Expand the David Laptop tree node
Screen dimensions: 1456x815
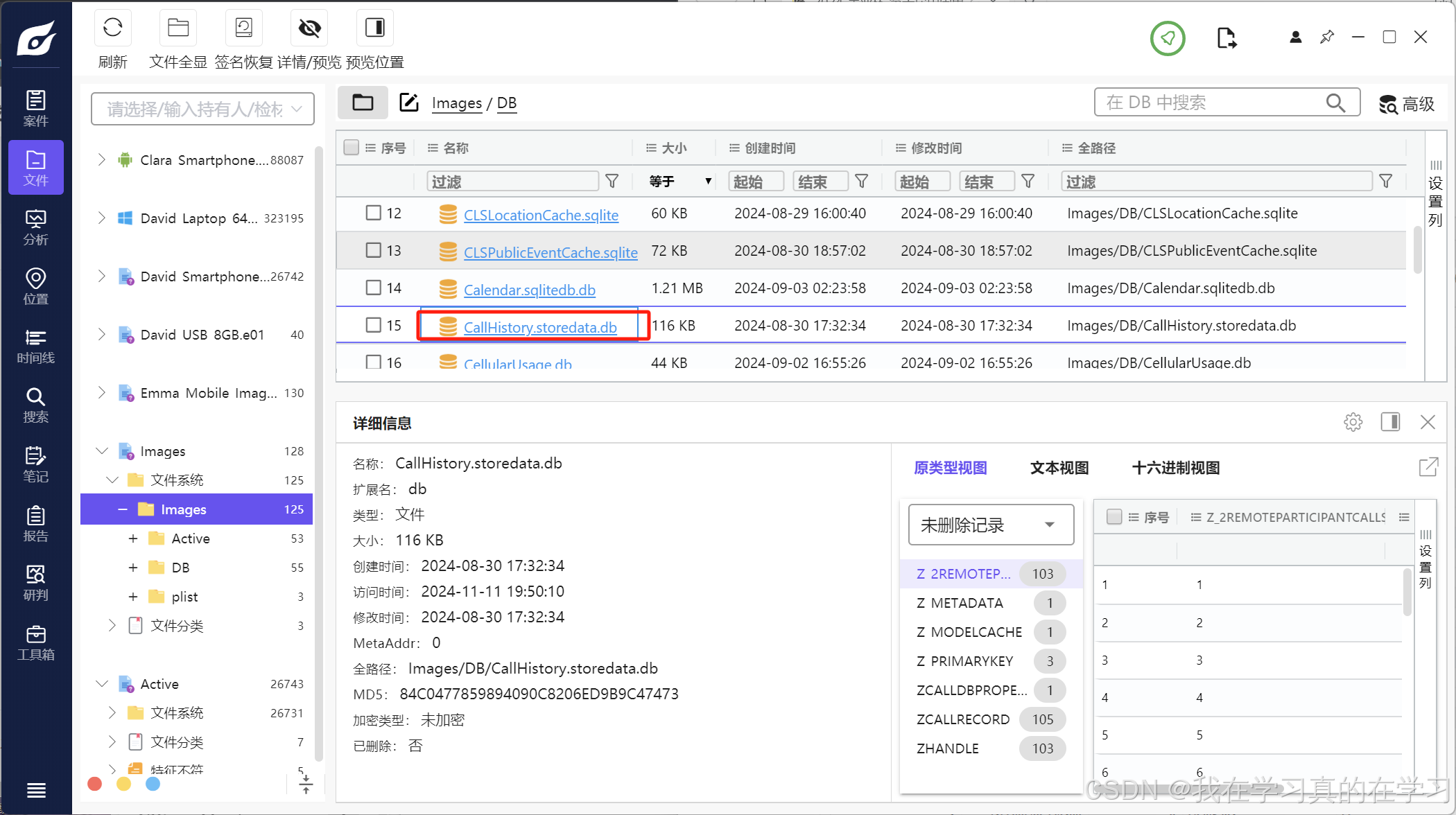tap(102, 218)
